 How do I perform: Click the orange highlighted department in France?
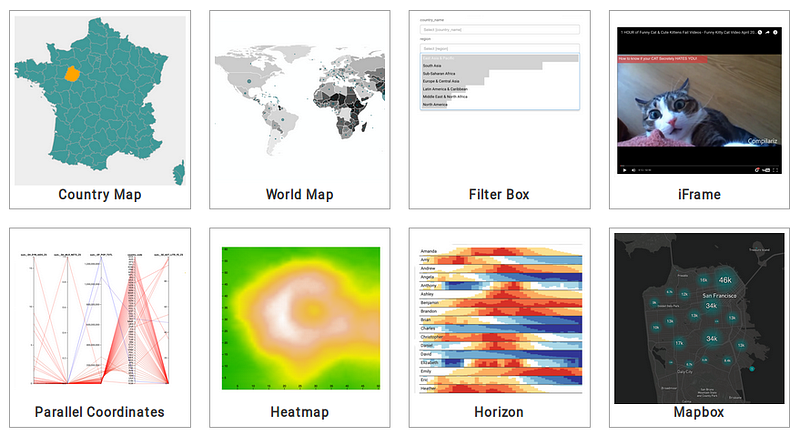[72, 74]
